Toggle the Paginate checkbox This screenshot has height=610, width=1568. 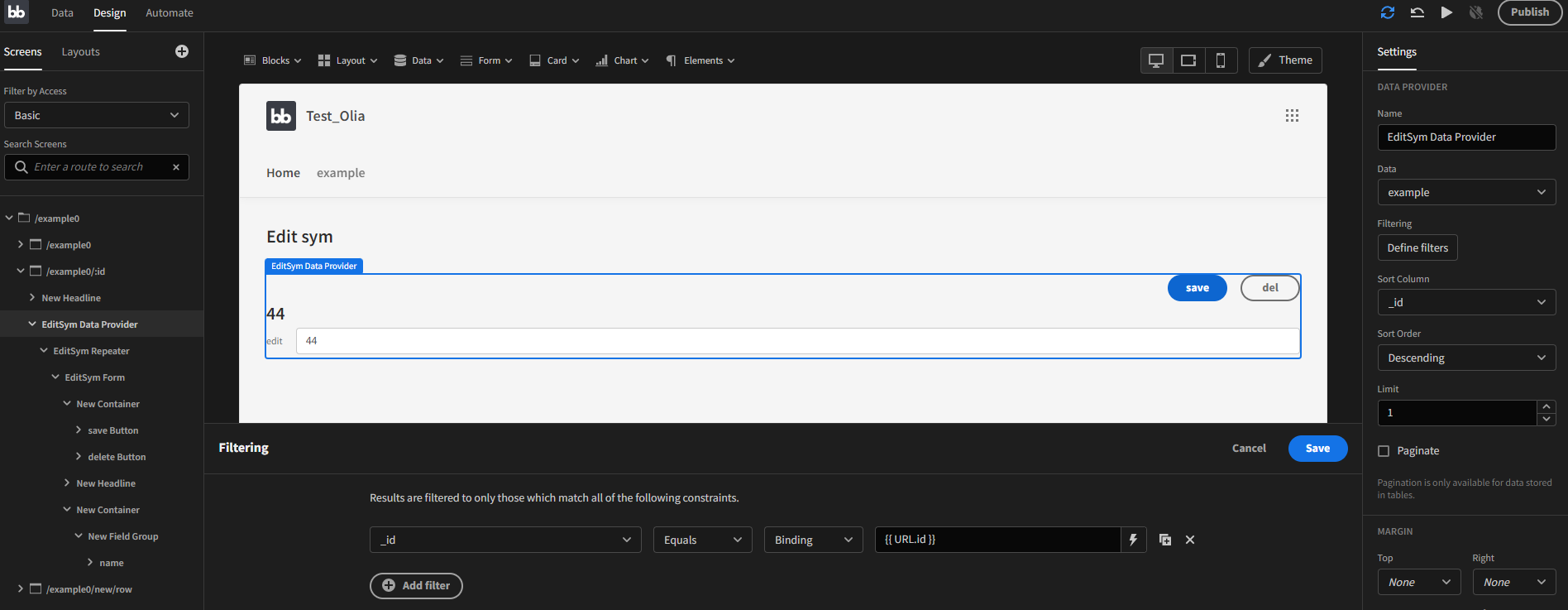1384,451
